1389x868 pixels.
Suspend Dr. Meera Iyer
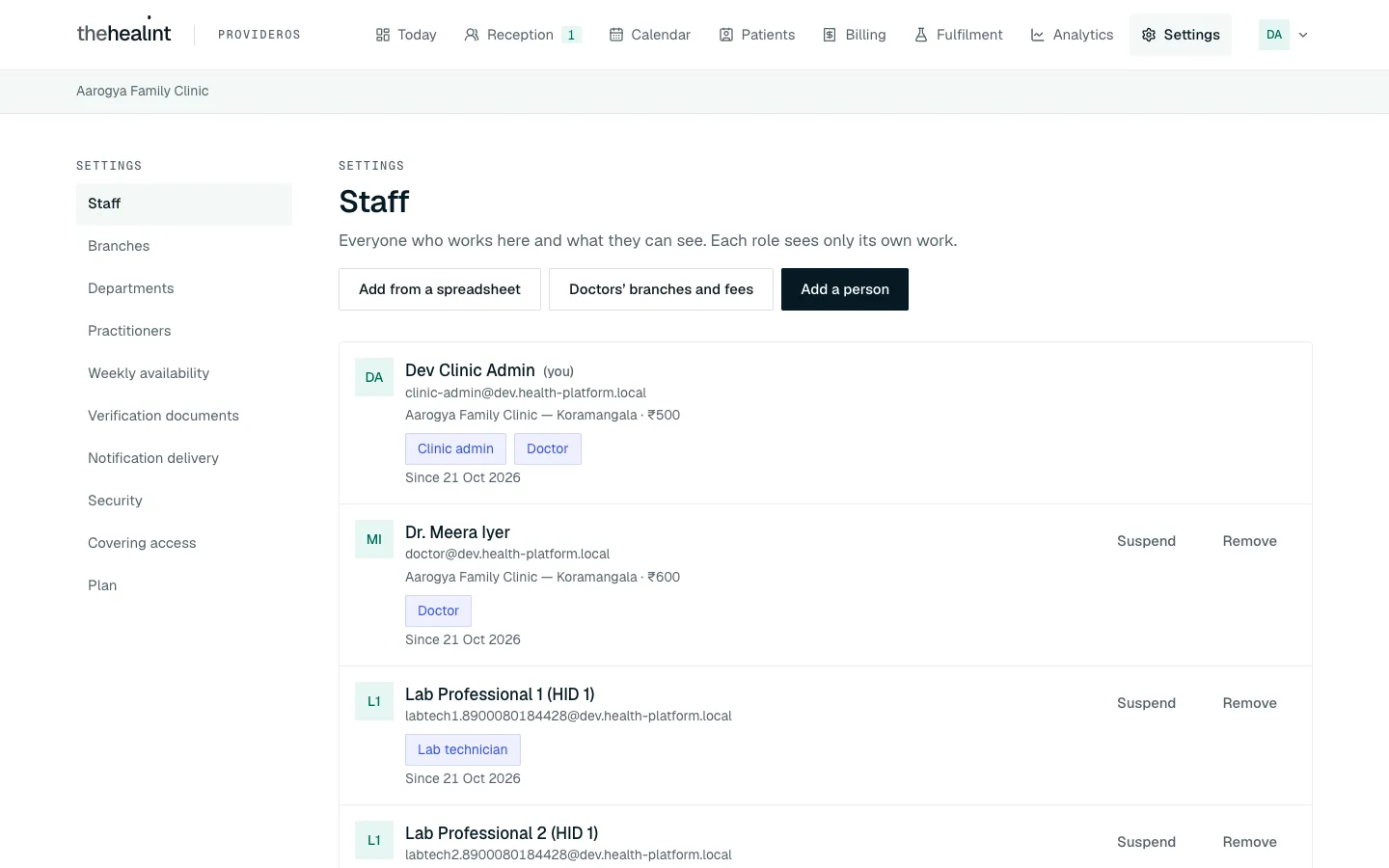click(1146, 541)
